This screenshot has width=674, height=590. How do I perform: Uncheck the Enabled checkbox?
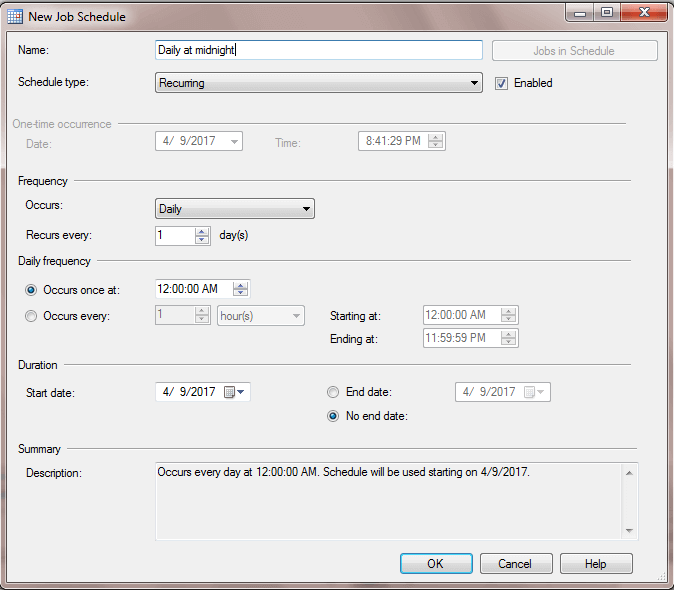click(x=501, y=83)
